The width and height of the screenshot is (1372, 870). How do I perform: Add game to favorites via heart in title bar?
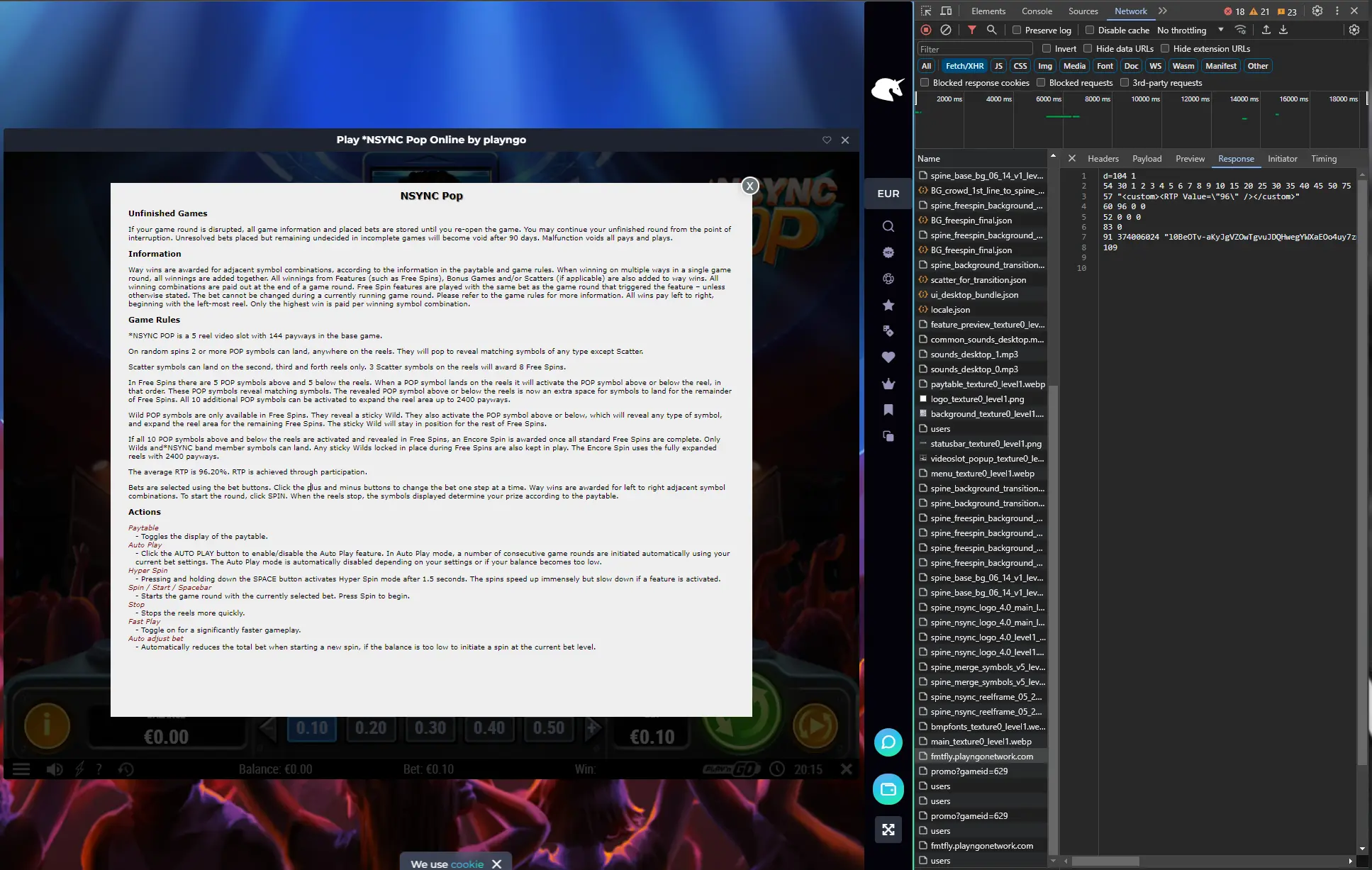(827, 140)
